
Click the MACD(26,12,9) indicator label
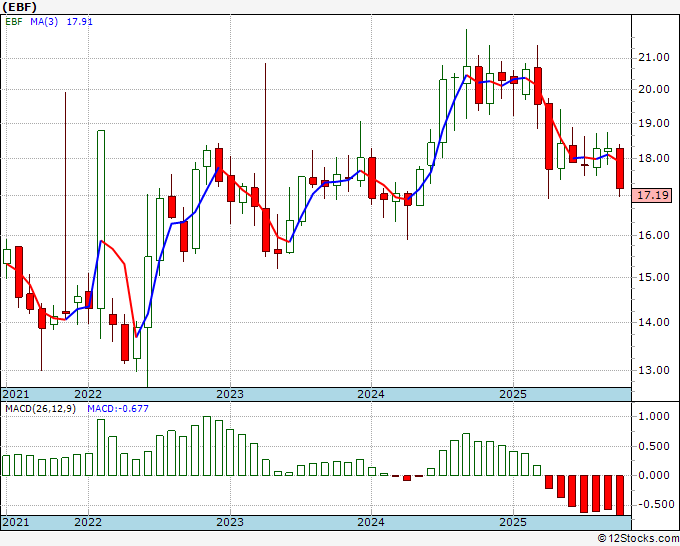(40, 409)
